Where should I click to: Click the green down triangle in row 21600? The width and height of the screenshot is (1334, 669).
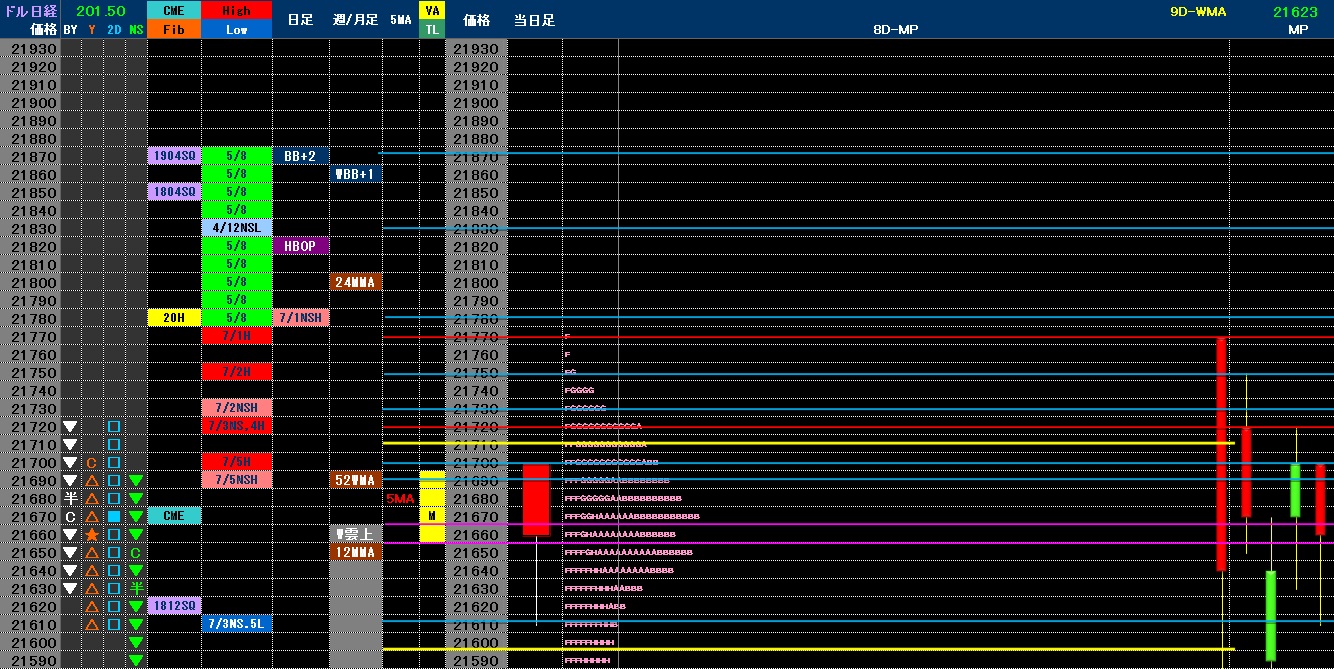click(x=136, y=643)
